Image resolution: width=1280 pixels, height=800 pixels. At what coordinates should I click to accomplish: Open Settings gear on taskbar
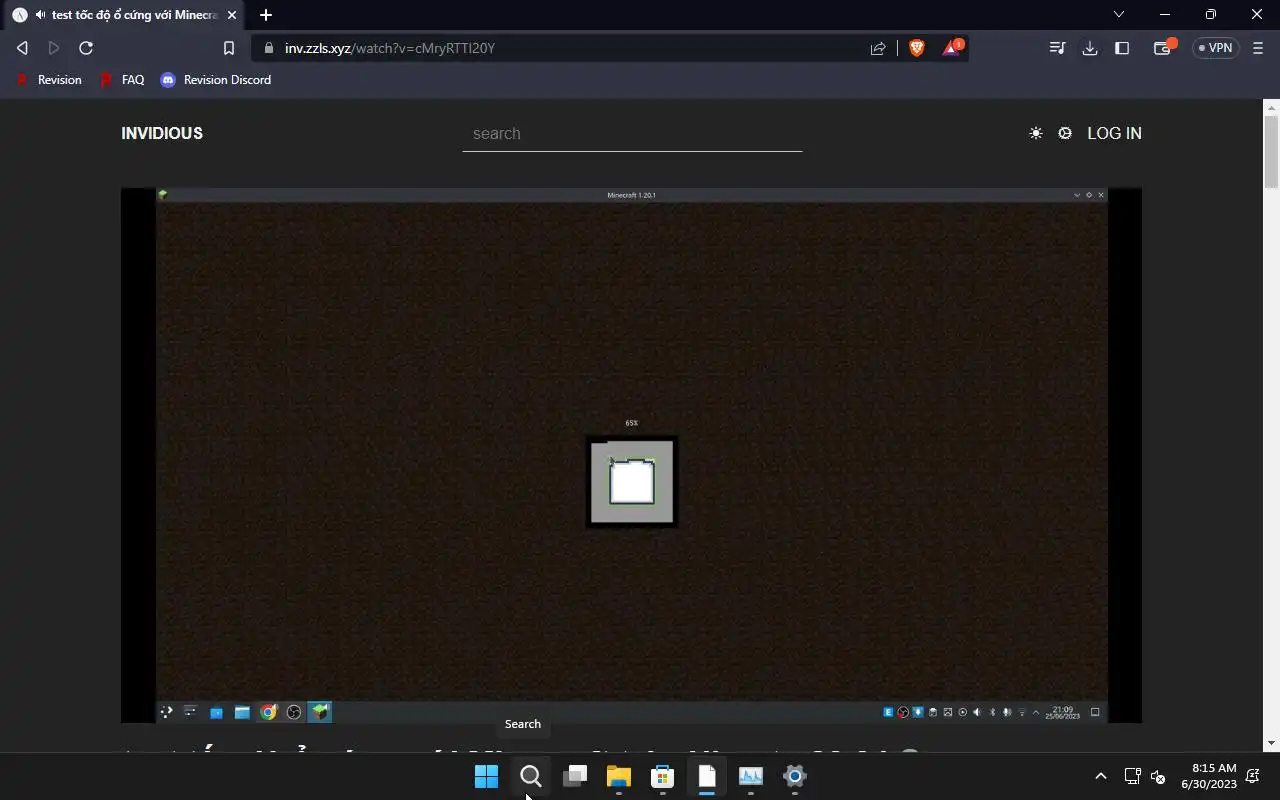point(794,776)
